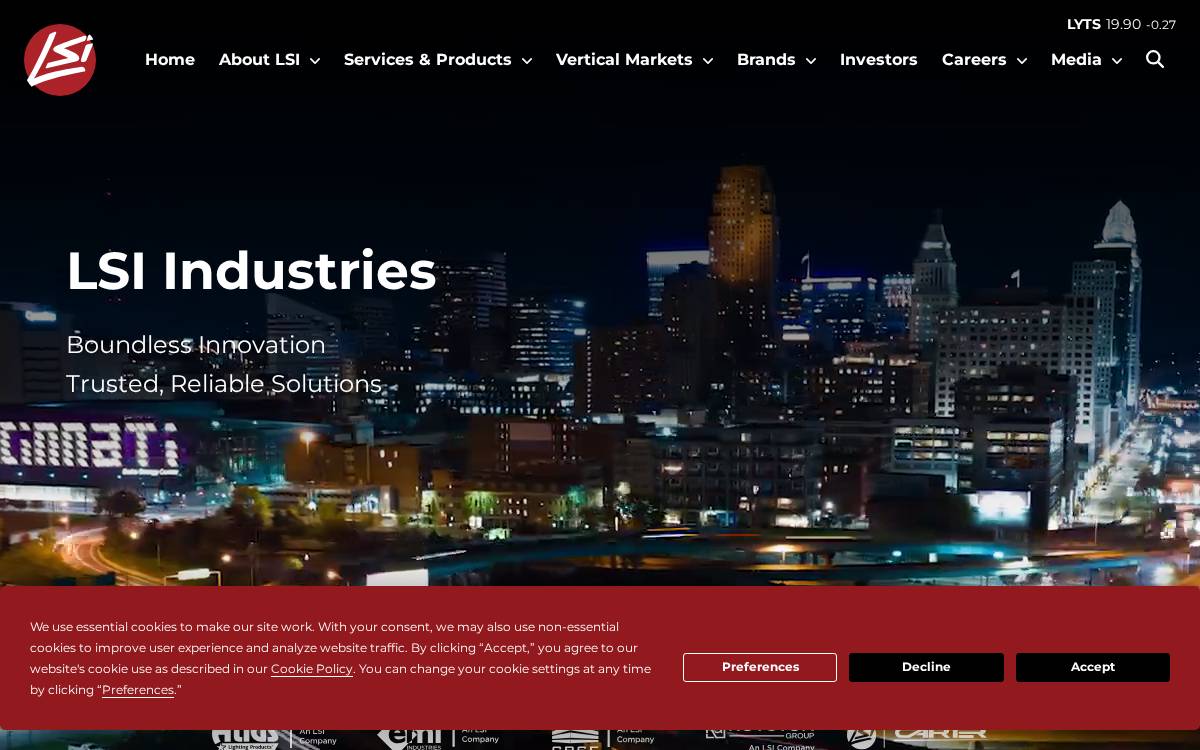Open the About LSI menu
This screenshot has height=750, width=1200.
tap(259, 60)
